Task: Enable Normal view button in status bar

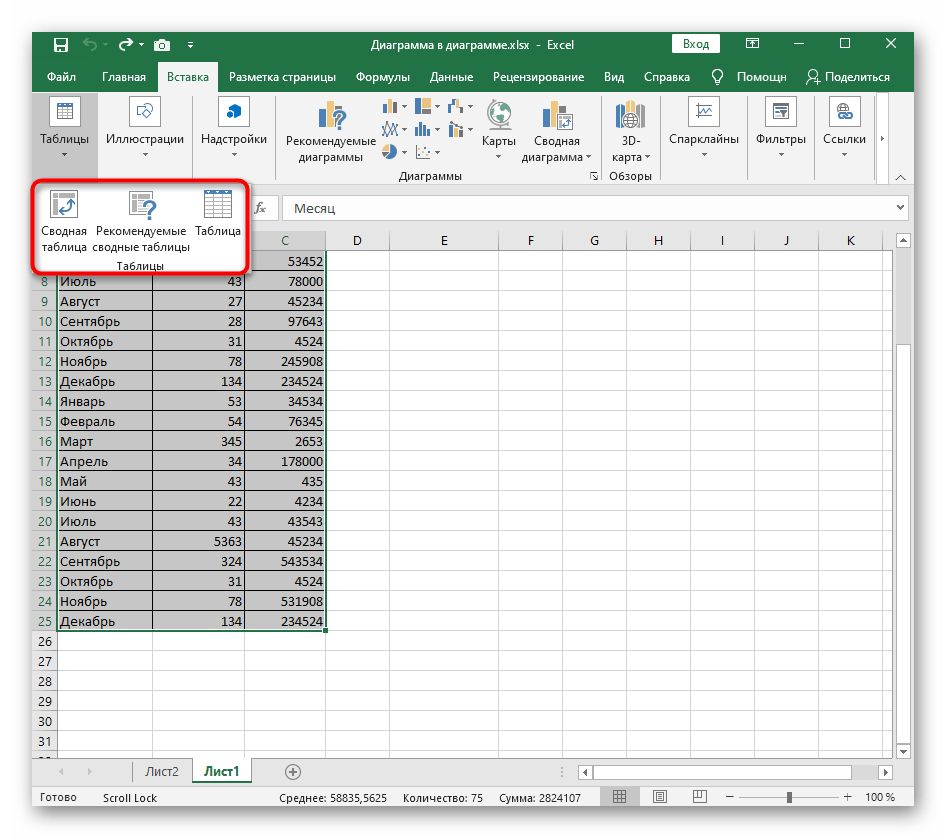Action: point(620,797)
